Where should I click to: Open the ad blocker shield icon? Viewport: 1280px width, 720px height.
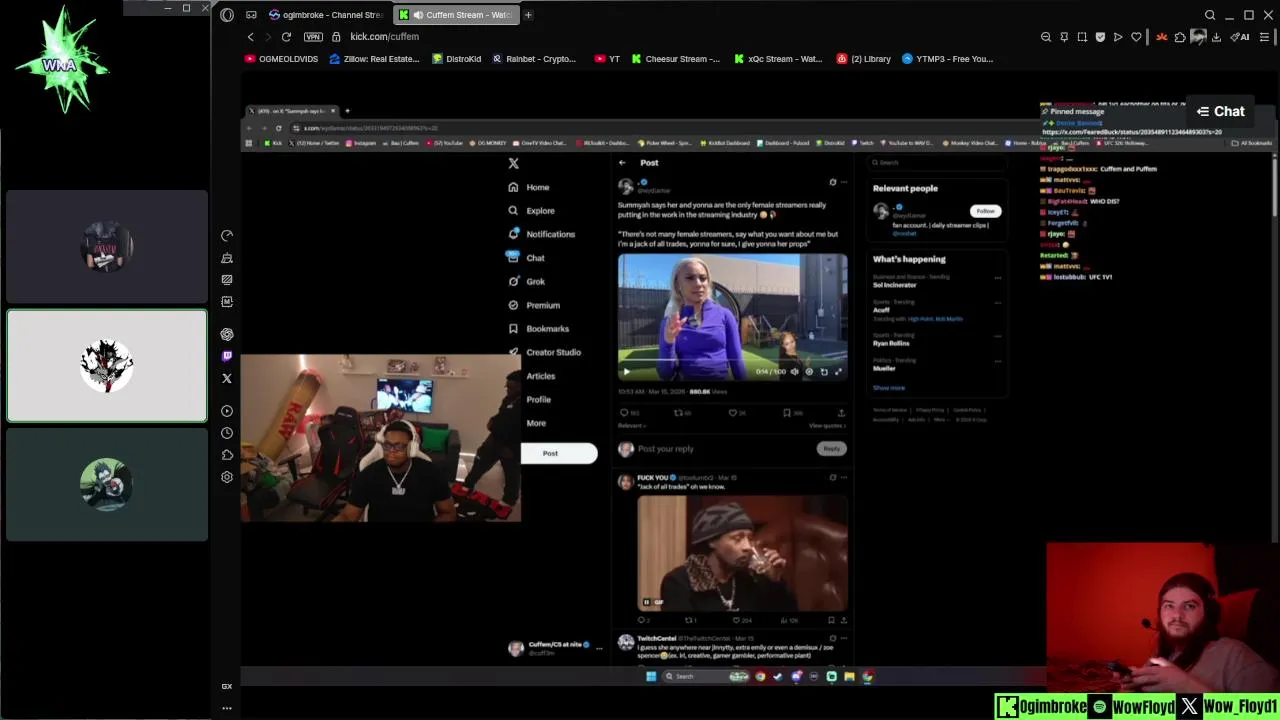pos(1100,37)
